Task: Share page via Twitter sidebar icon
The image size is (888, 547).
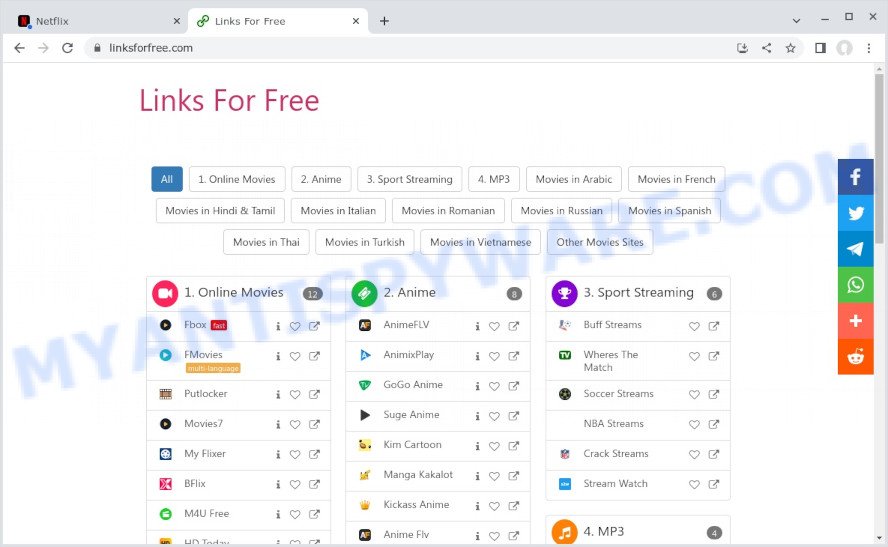Action: coord(855,213)
